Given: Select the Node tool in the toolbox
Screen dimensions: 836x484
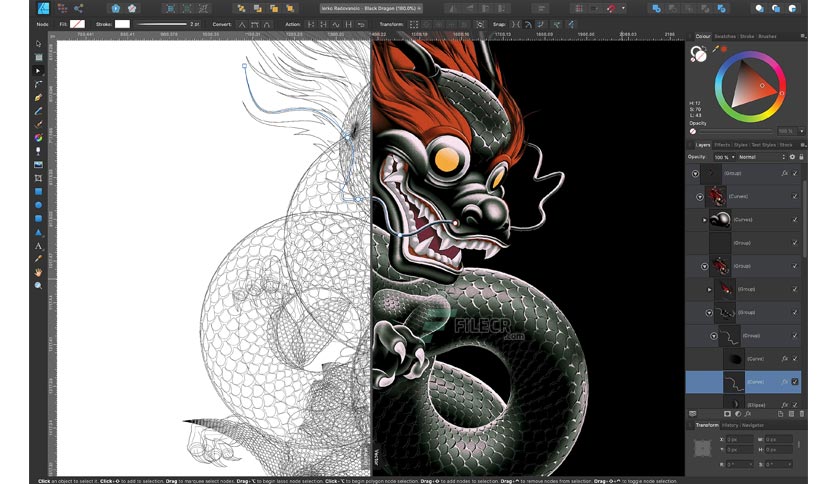Looking at the screenshot, I should click(x=39, y=71).
